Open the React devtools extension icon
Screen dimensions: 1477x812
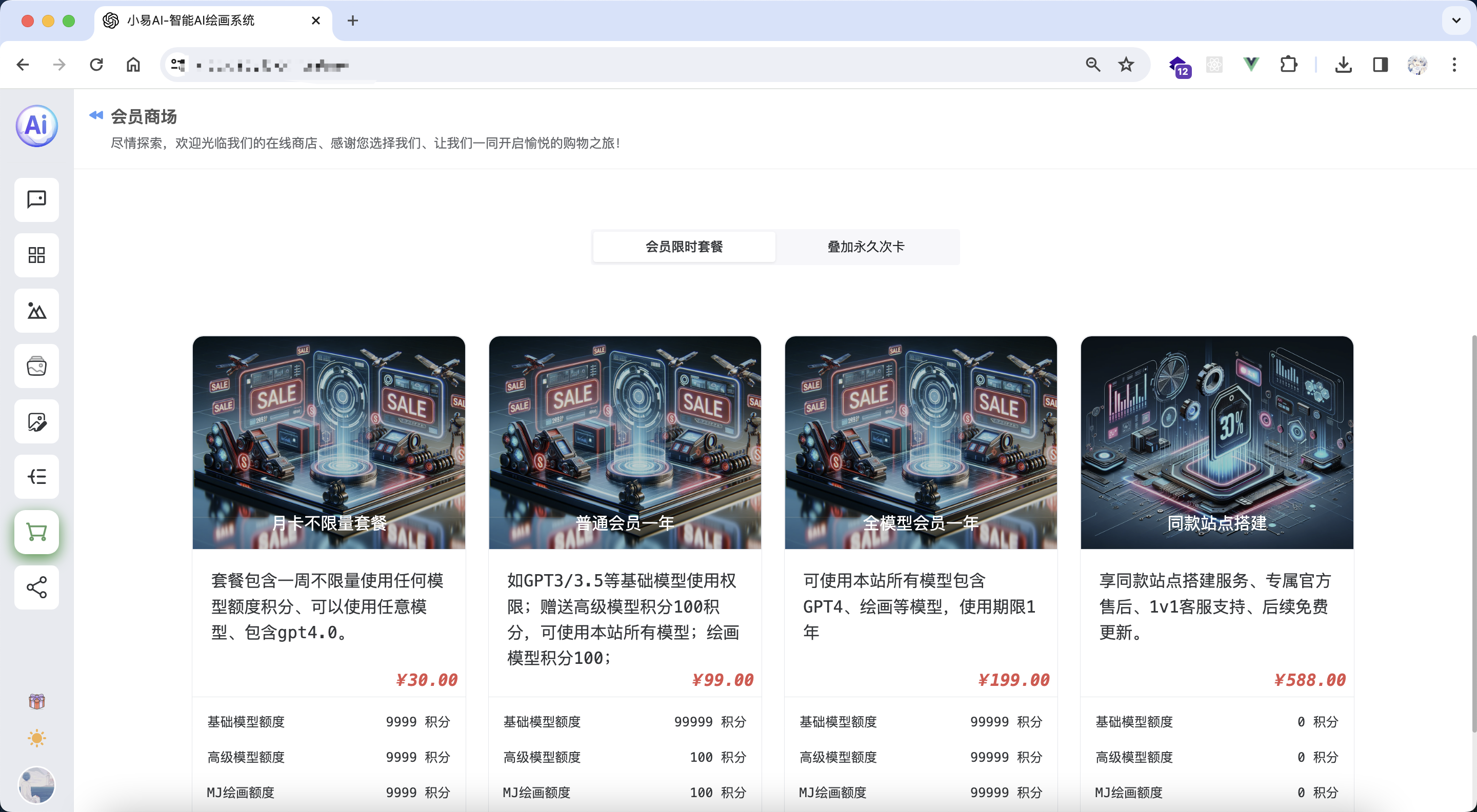pos(1214,65)
